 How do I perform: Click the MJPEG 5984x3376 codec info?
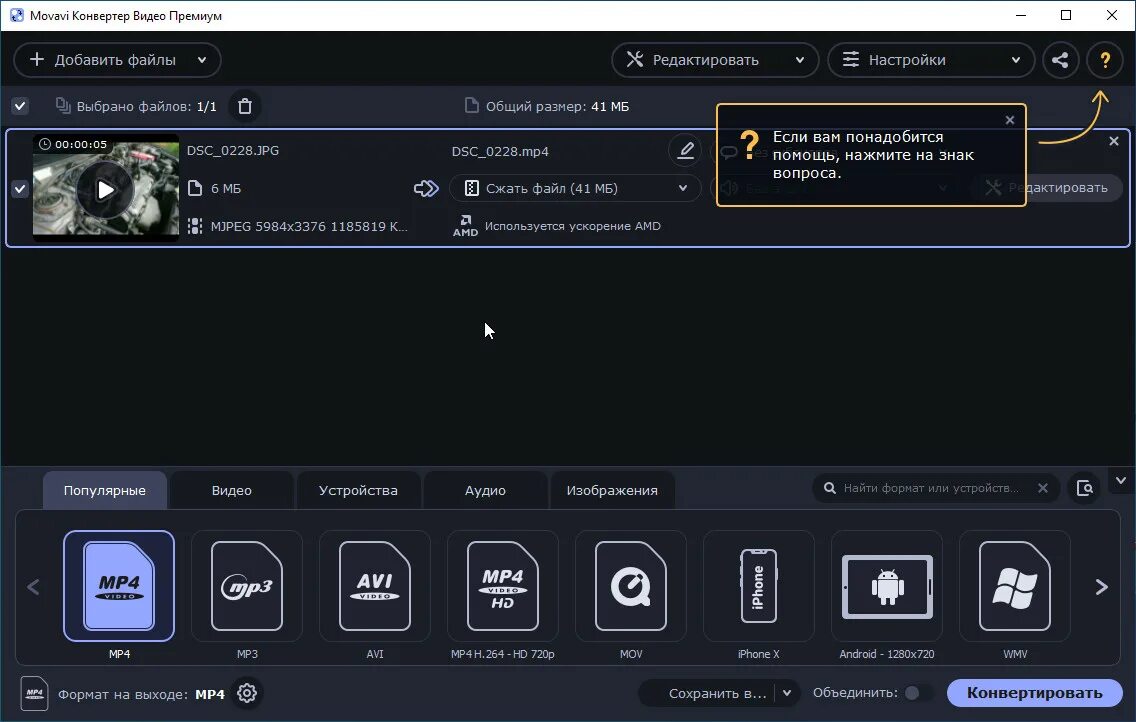tap(309, 227)
